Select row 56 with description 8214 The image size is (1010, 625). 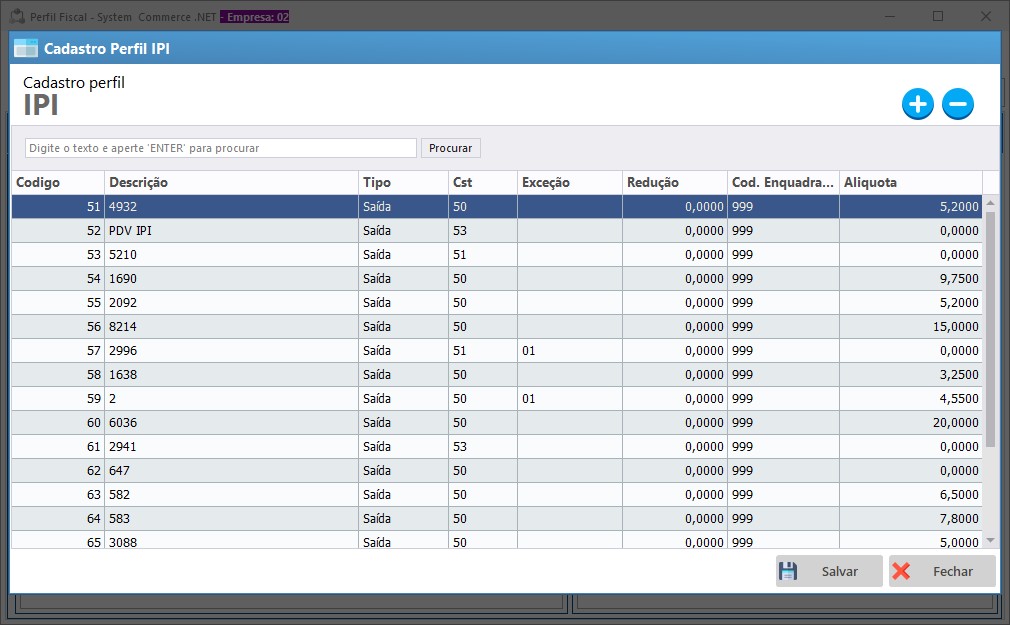pos(230,327)
